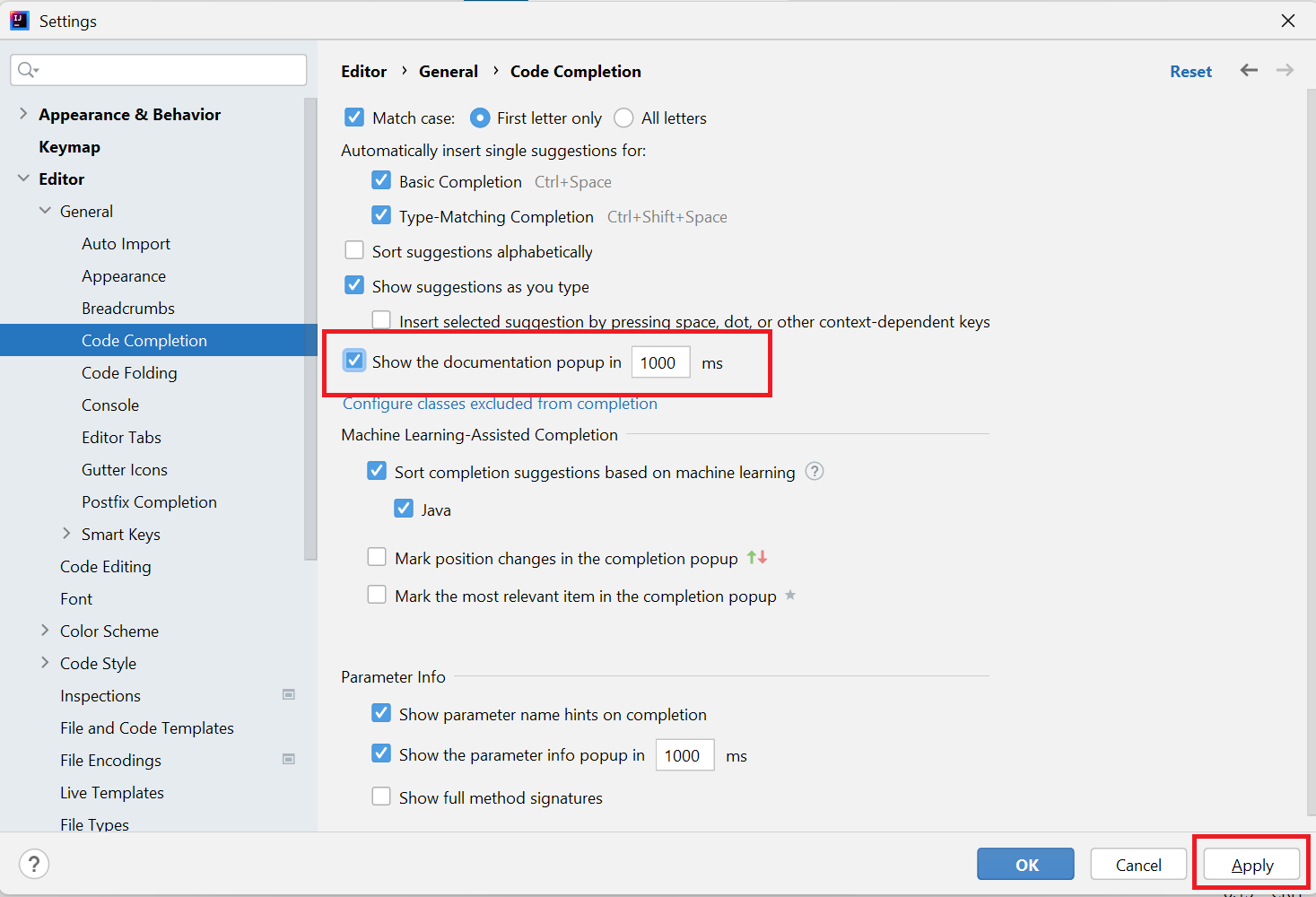The image size is (1316, 897).
Task: Click the documentation popup delay input showing 1000
Action: [x=660, y=362]
